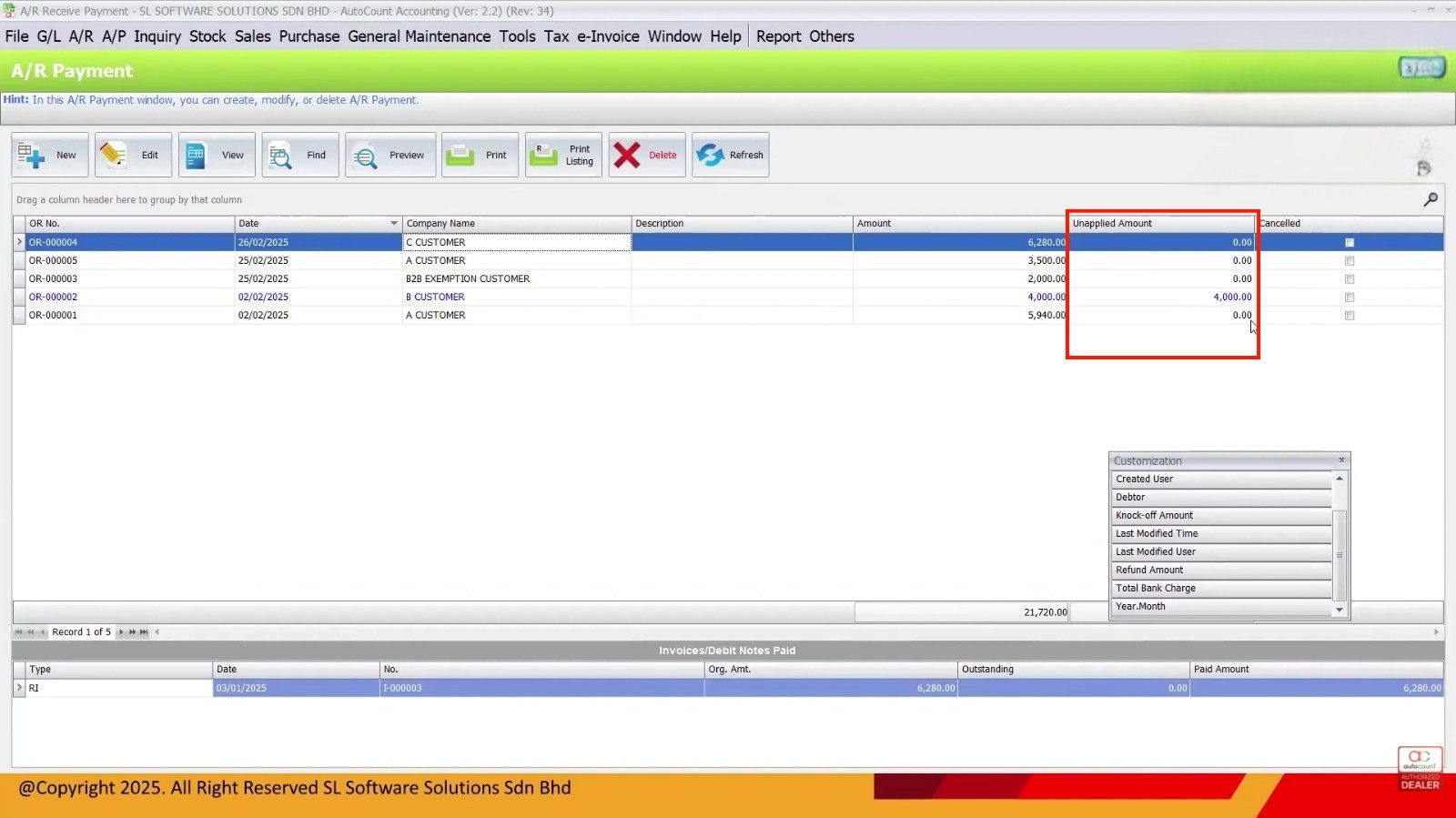Sort by OR No. column header
Screen dimensions: 1456x818
(129, 224)
